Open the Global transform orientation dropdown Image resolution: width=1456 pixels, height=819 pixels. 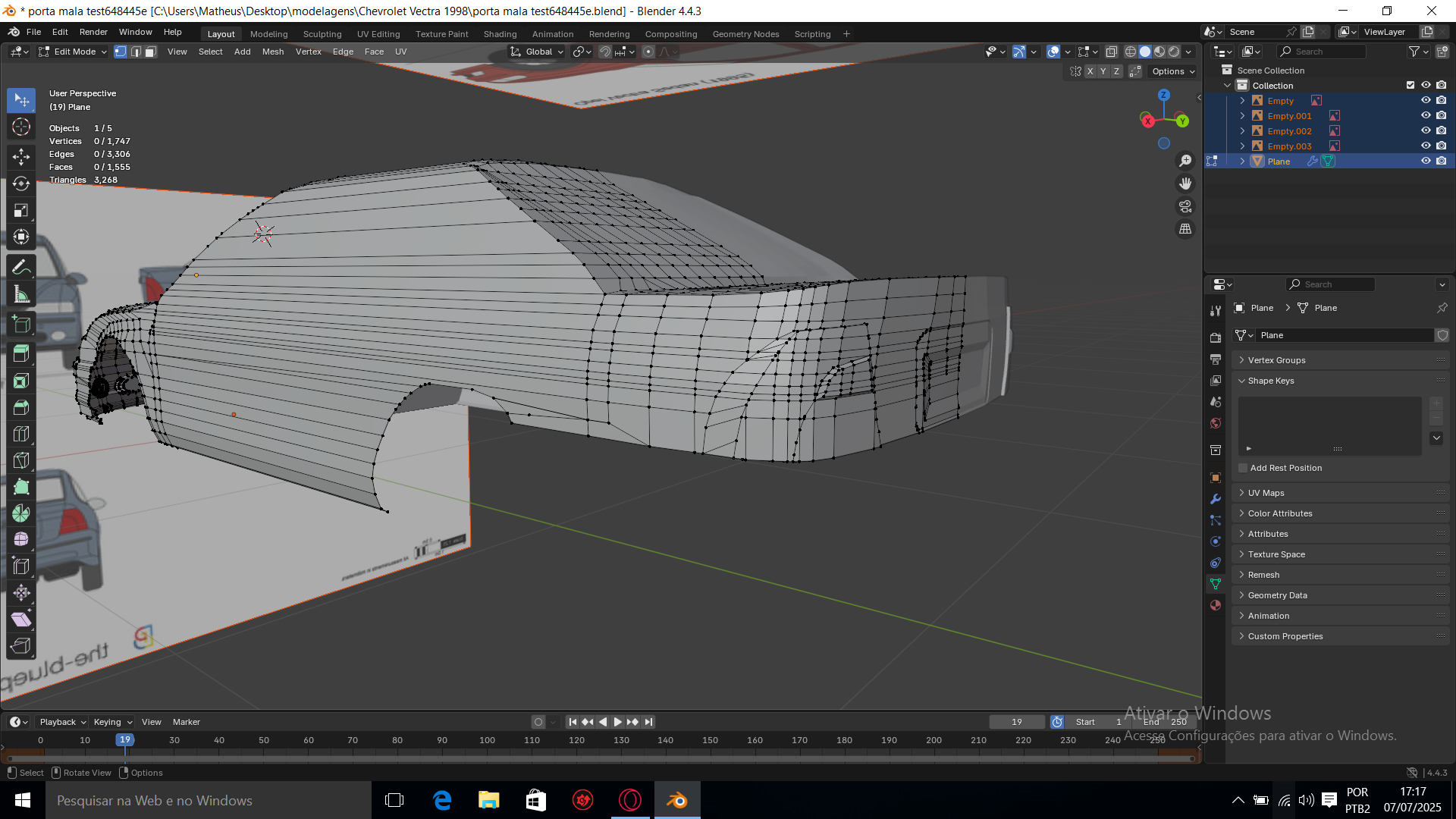[538, 52]
